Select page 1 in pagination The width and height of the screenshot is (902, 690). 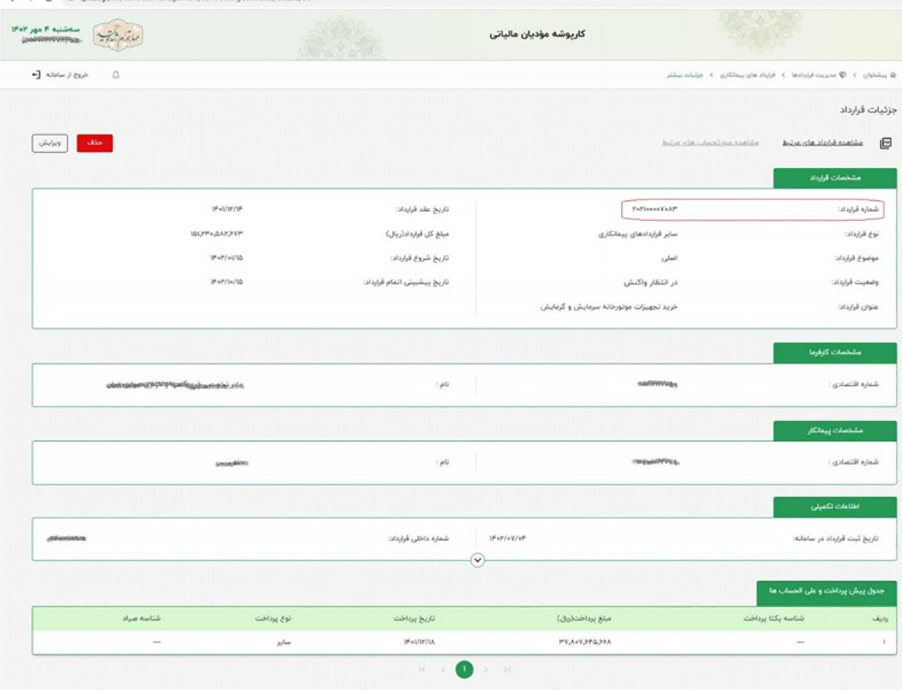click(x=464, y=670)
